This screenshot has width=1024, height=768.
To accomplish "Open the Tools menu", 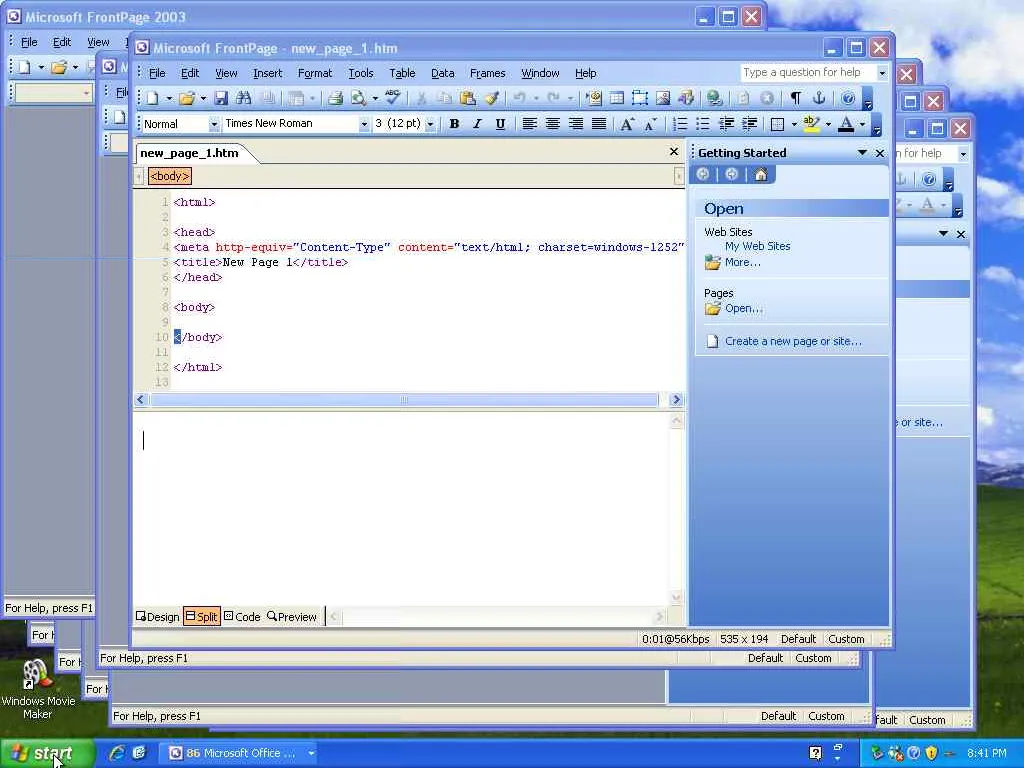I will 360,73.
